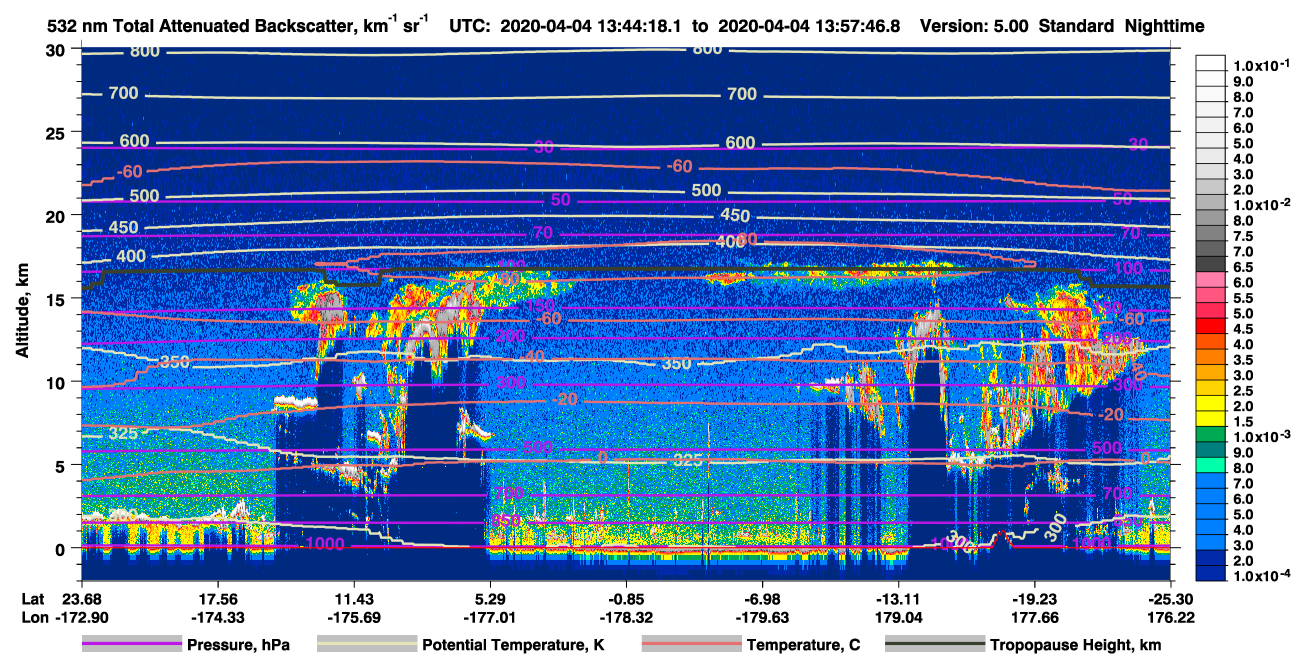The width and height of the screenshot is (1300, 667).
Task: Click longitude value -172.90
Action: click(x=81, y=618)
